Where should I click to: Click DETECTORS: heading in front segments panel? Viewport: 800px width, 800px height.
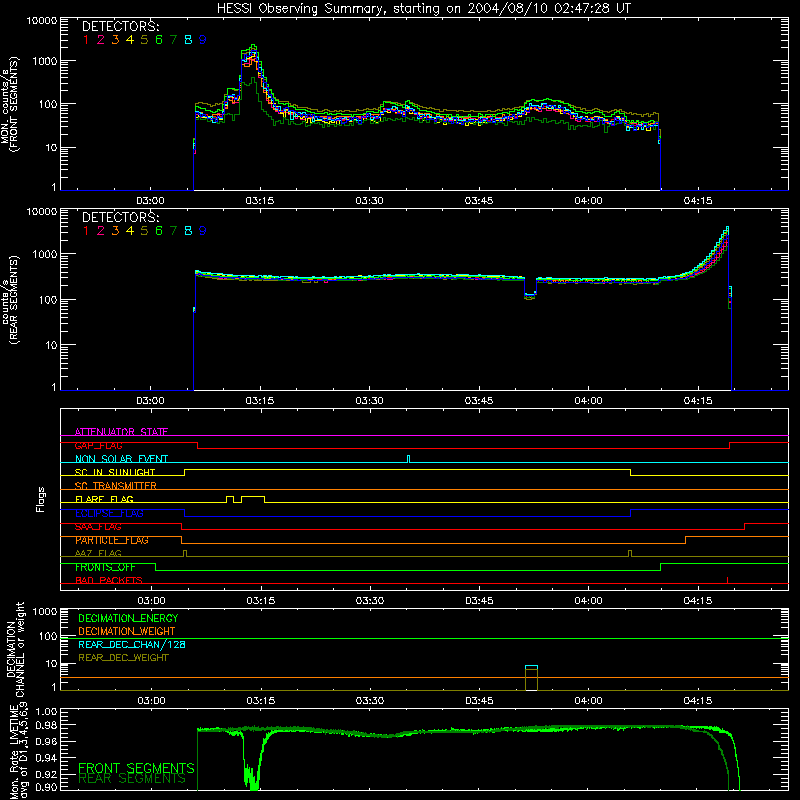(x=120, y=26)
